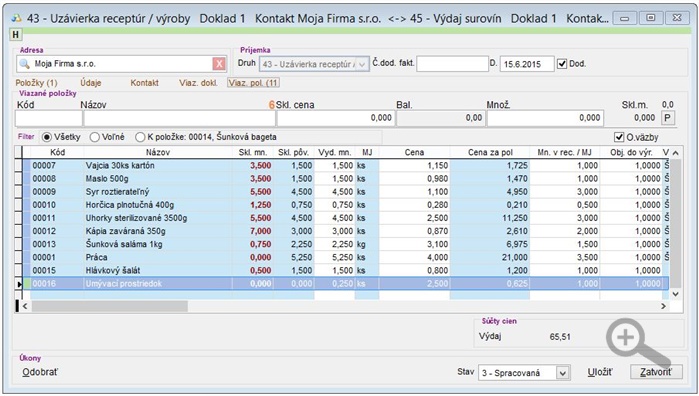Image resolution: width=699 pixels, height=396 pixels.
Task: Click the Vyd. mn. column header
Action: 334,153
